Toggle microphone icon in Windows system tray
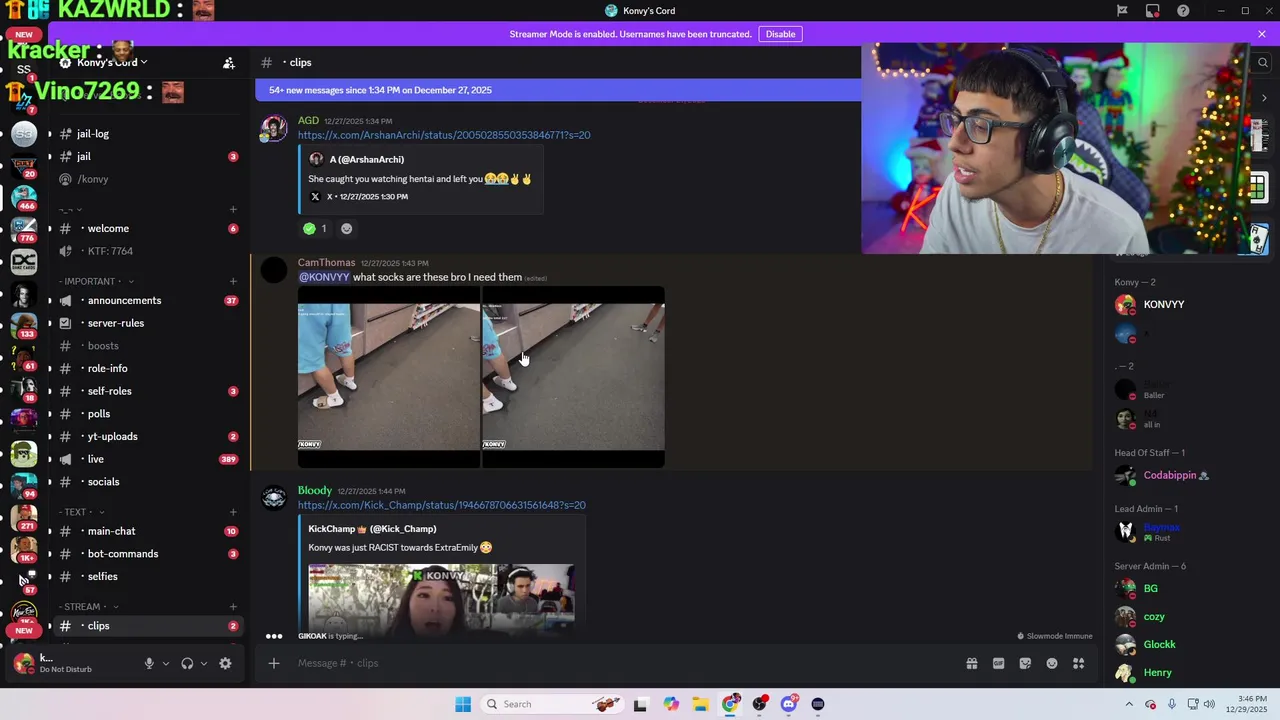 click(1172, 704)
